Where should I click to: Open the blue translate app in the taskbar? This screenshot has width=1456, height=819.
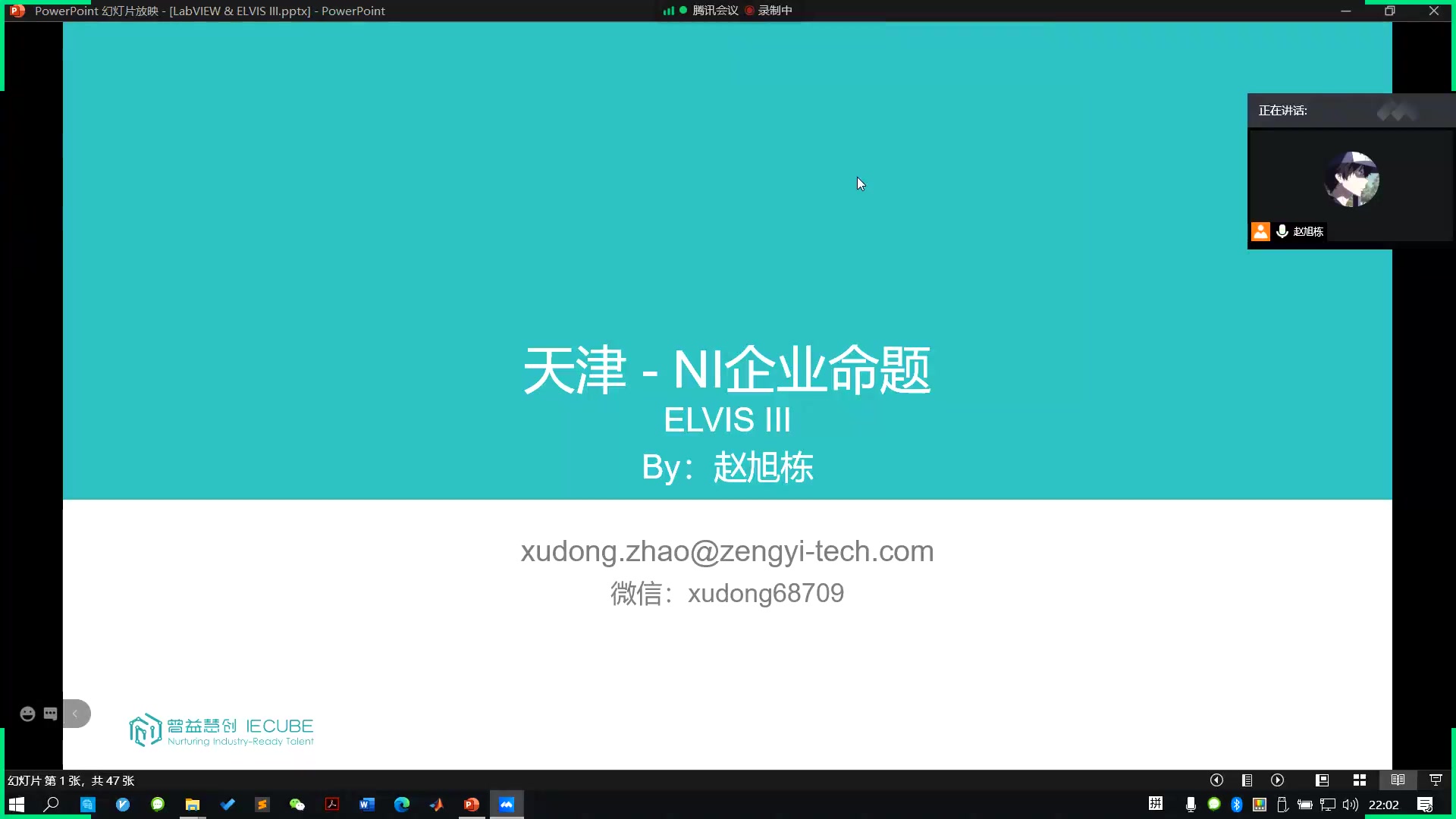pos(87,805)
